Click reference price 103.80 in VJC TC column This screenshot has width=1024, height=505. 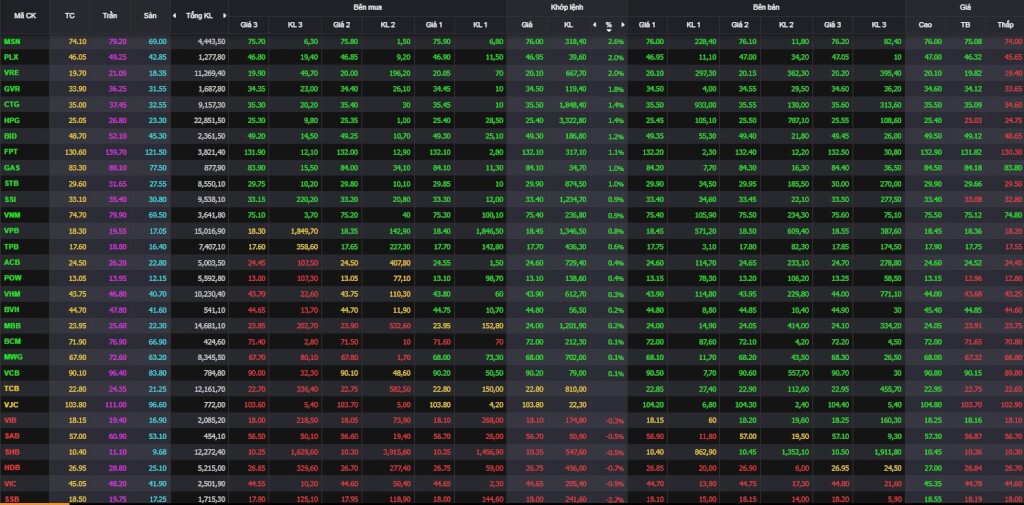76,404
